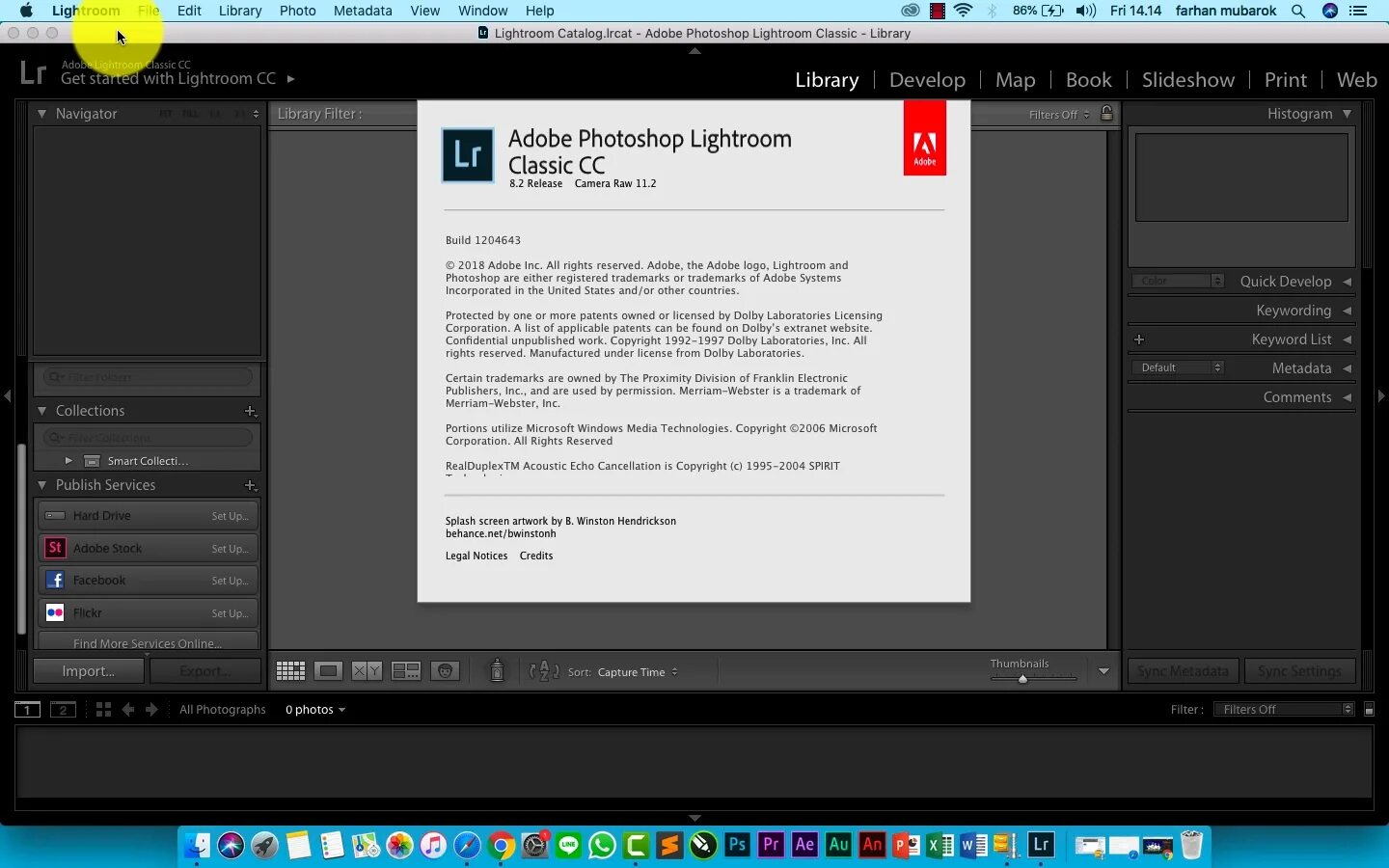Go back with filmstrip left arrow
Image resolution: width=1389 pixels, height=868 pixels.
127,709
